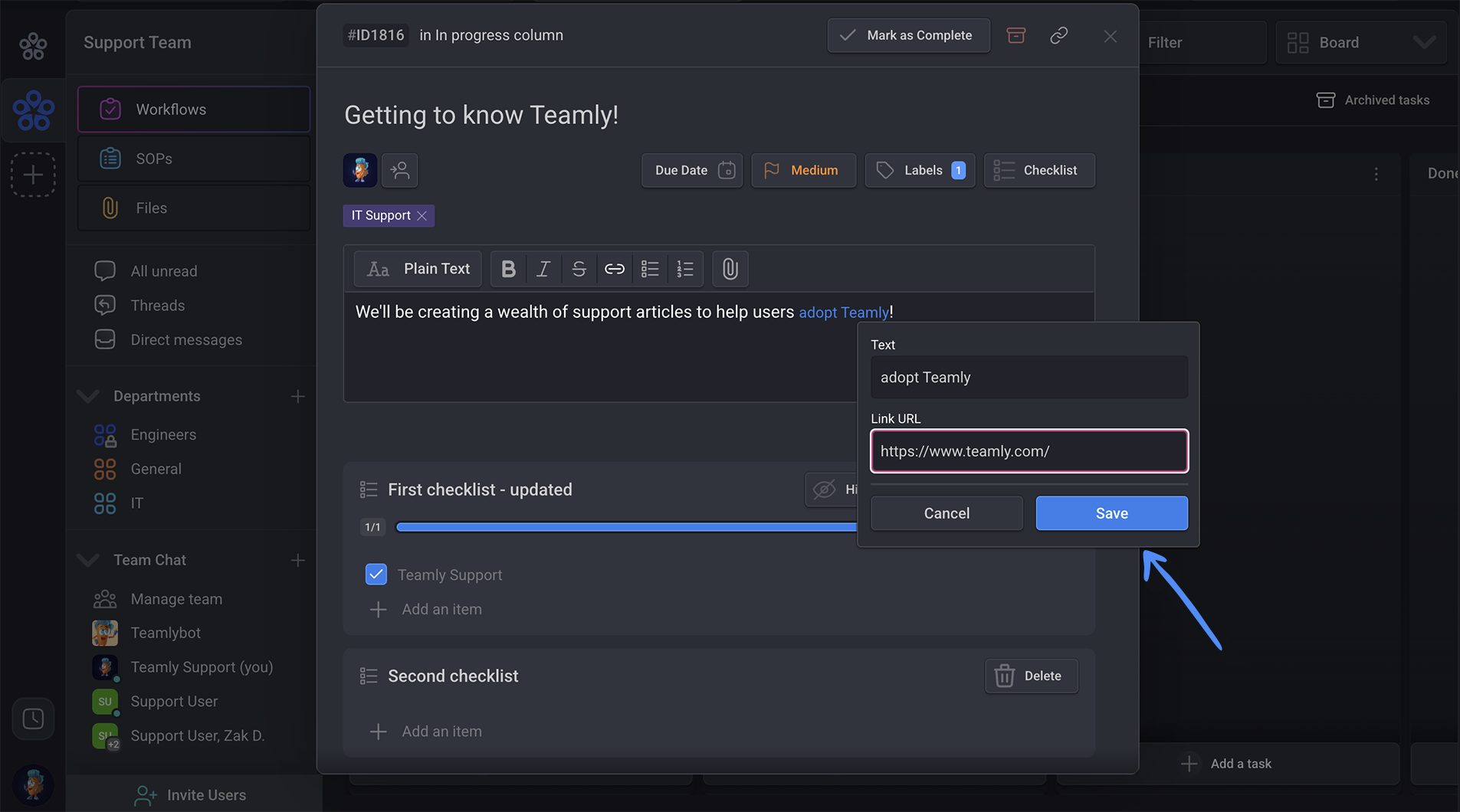Close the task dialog
This screenshot has width=1460, height=812.
[1111, 36]
